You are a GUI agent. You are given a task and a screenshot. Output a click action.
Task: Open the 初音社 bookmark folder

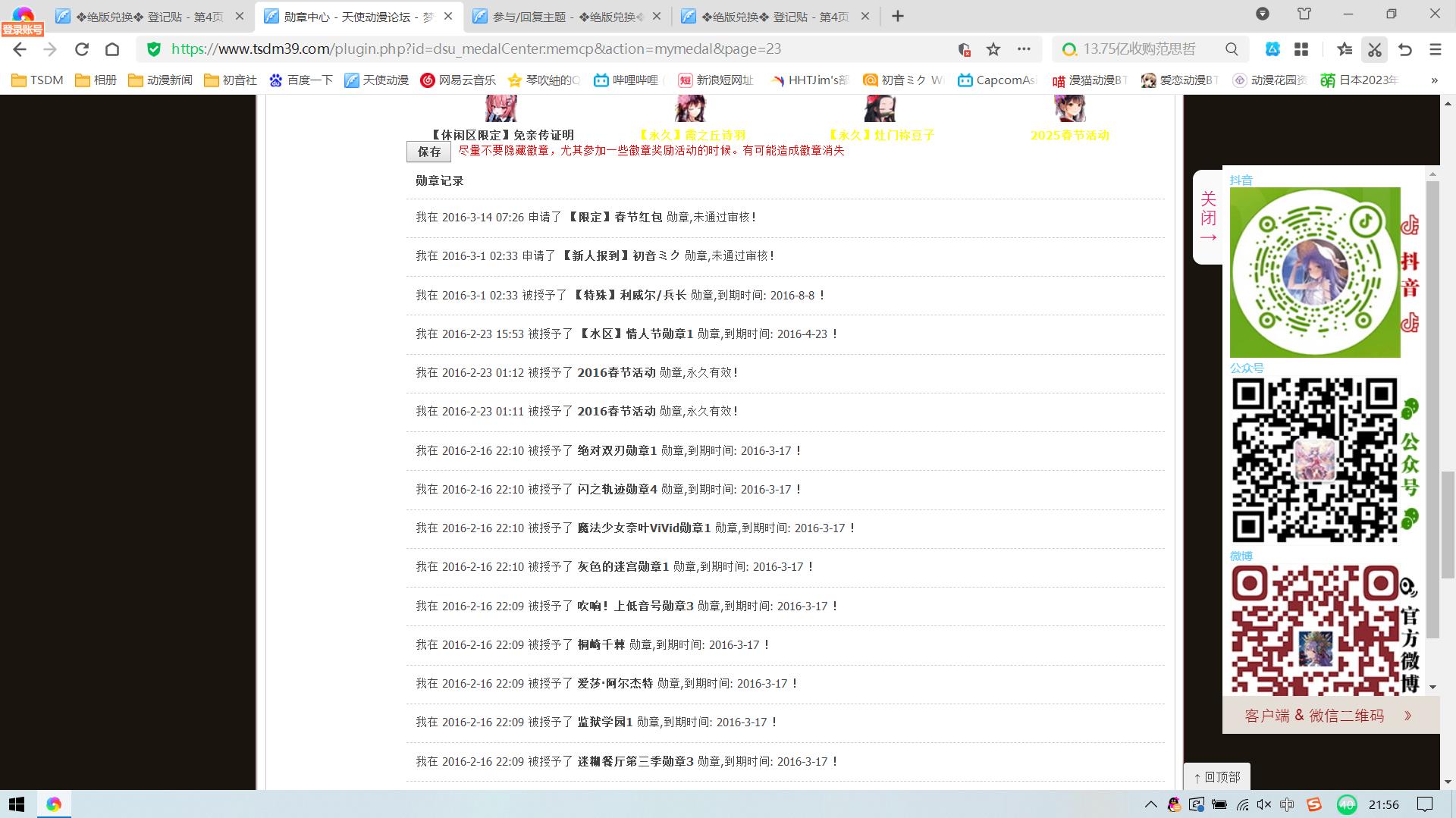pos(231,80)
